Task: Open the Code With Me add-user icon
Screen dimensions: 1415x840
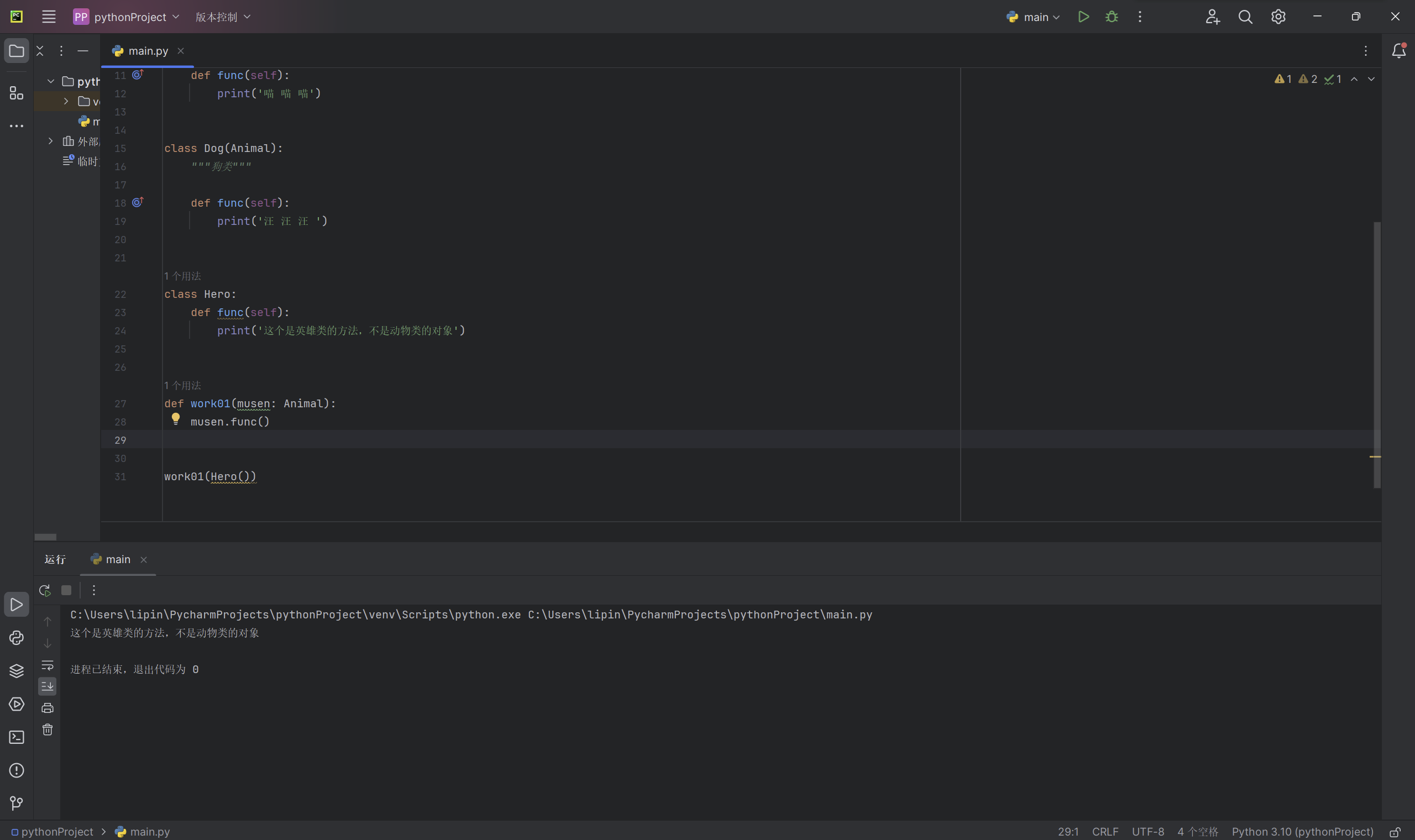Action: point(1212,17)
